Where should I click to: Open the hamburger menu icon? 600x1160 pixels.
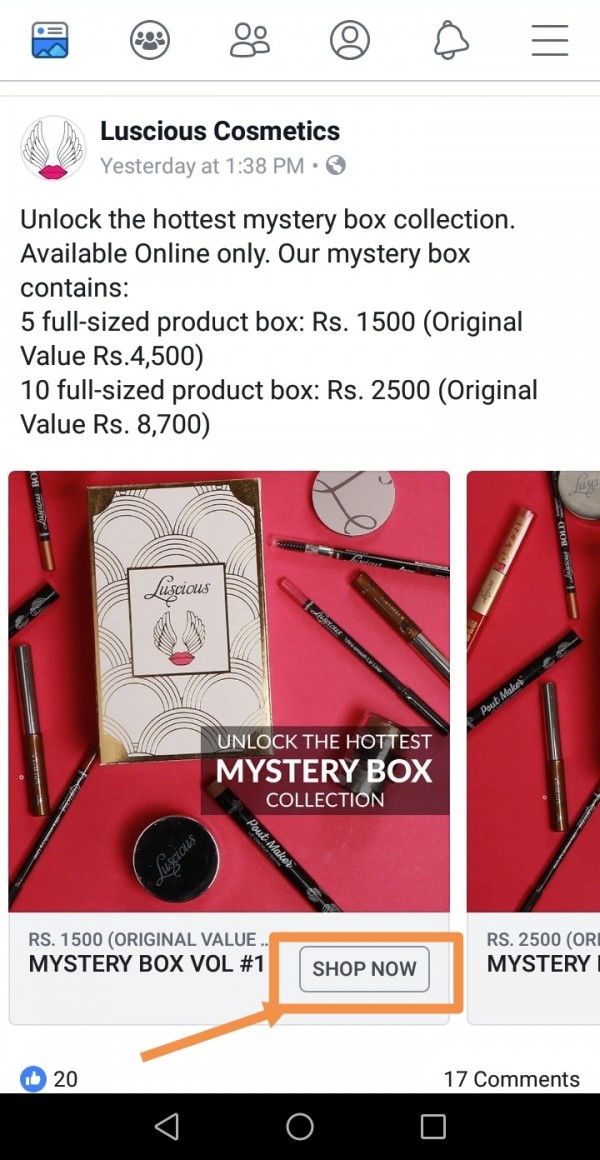click(x=550, y=40)
